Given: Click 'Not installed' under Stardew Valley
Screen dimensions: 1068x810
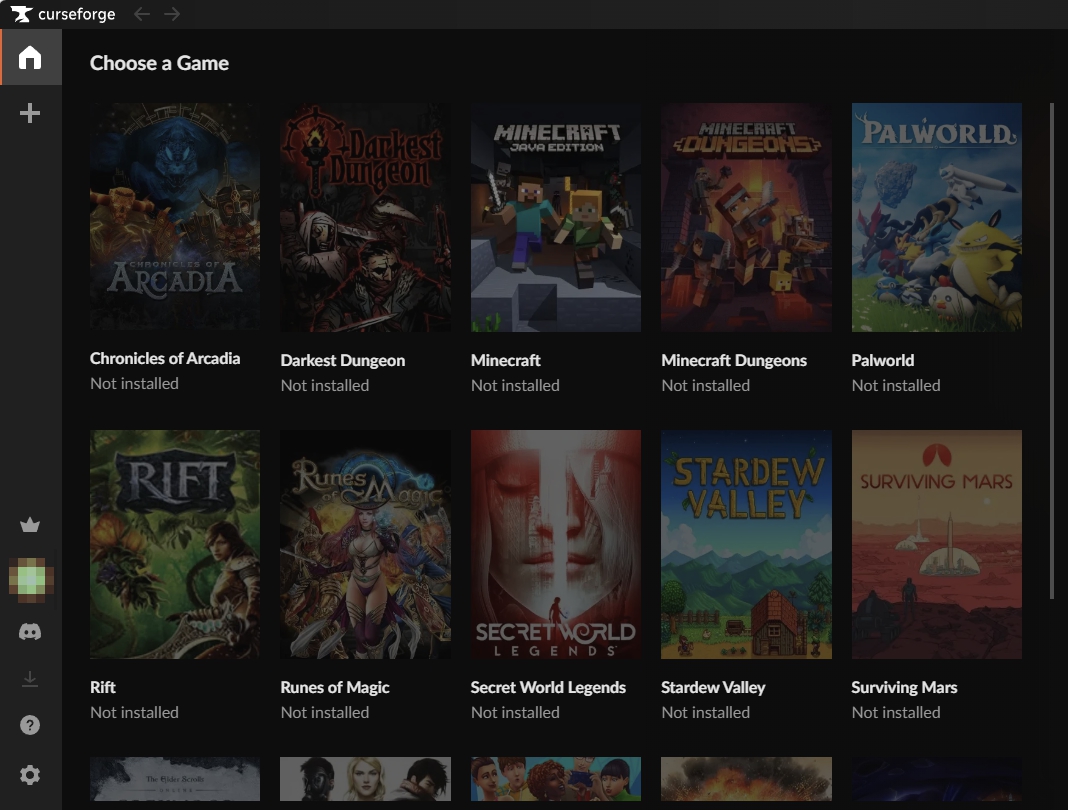Looking at the screenshot, I should tap(706, 713).
